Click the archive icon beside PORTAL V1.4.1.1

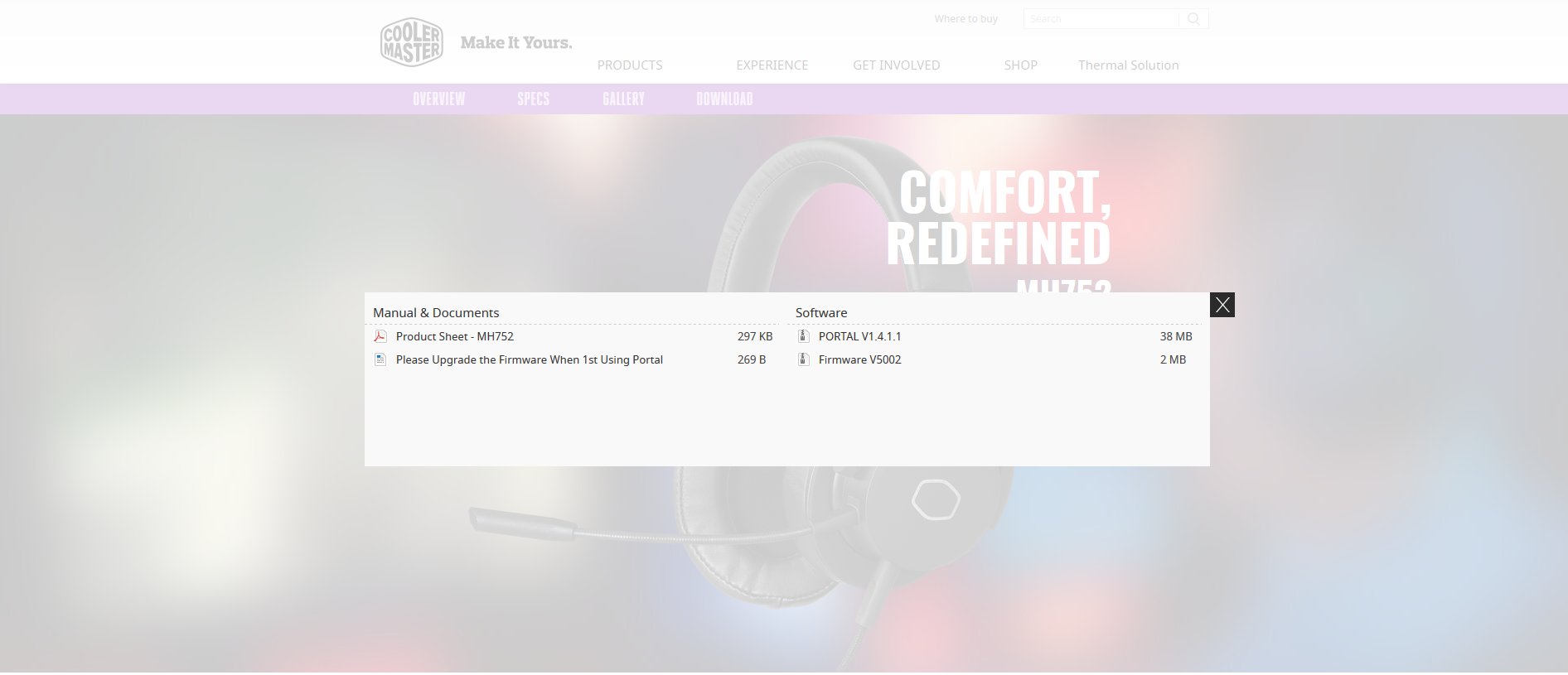coord(803,336)
